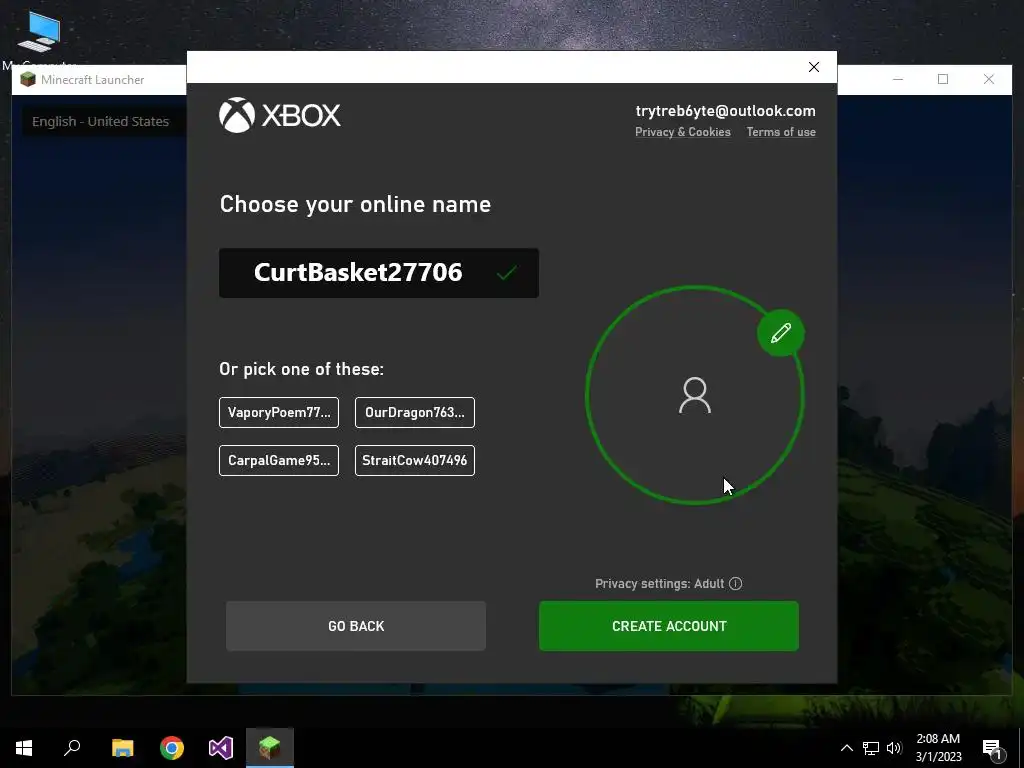Open the privacy settings info icon
This screenshot has height=768, width=1024.
(735, 583)
